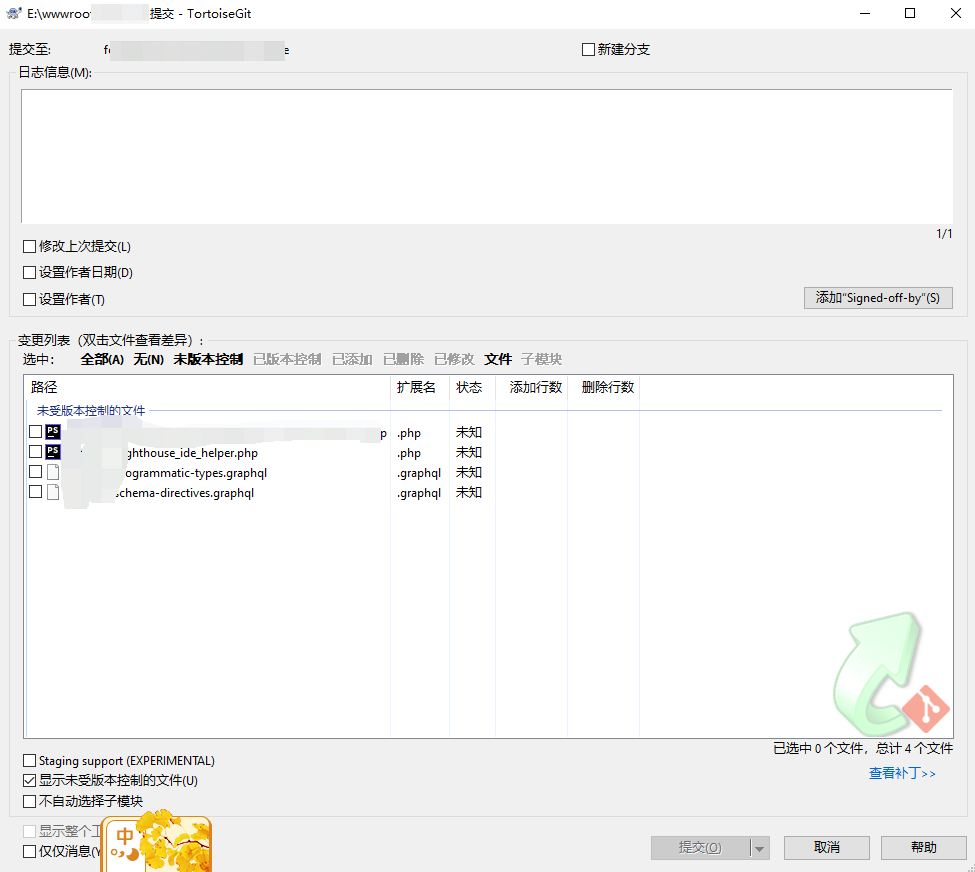Check 修改上次提交(L) option
Viewport: 975px width, 872px height.
pos(29,246)
